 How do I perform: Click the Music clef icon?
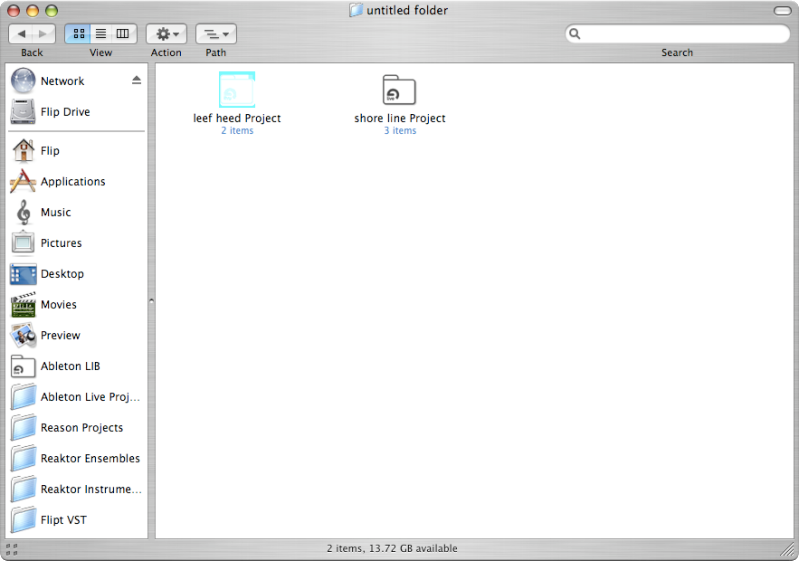point(23,212)
